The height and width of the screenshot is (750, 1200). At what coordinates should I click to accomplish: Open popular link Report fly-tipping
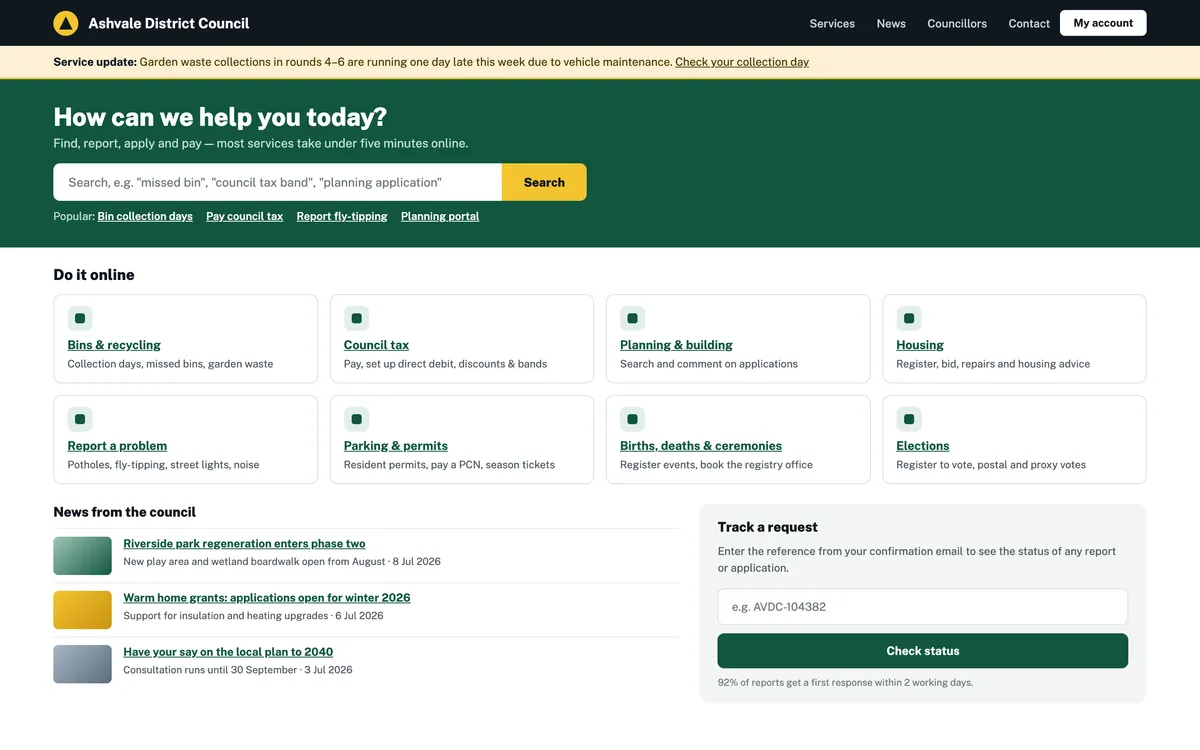coord(342,216)
